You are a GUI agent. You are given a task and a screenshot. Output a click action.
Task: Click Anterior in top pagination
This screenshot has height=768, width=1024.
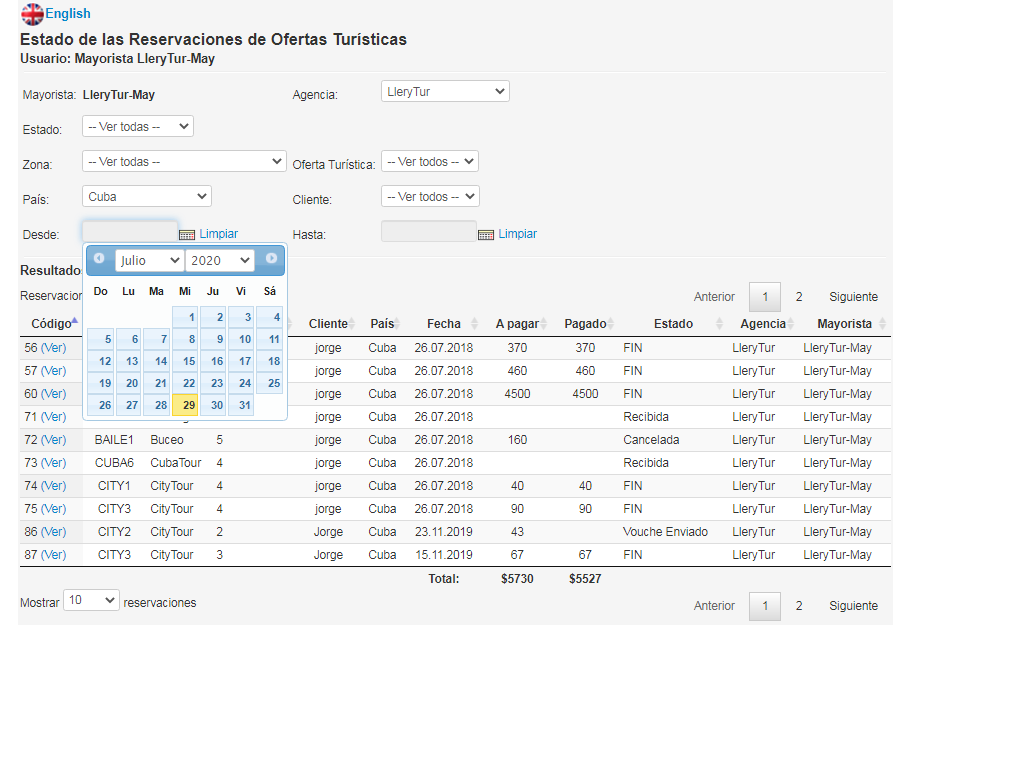[714, 296]
